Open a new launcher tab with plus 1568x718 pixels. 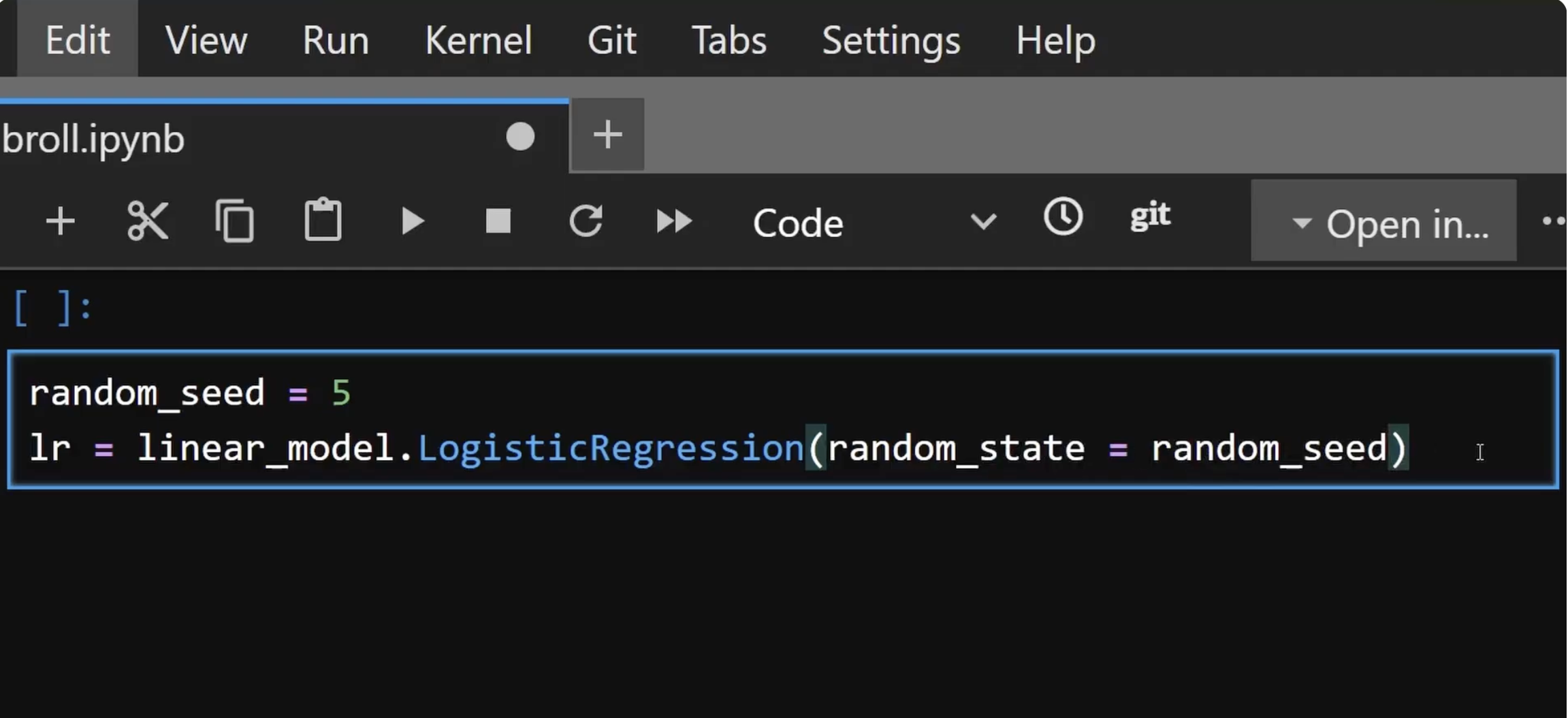pos(607,134)
